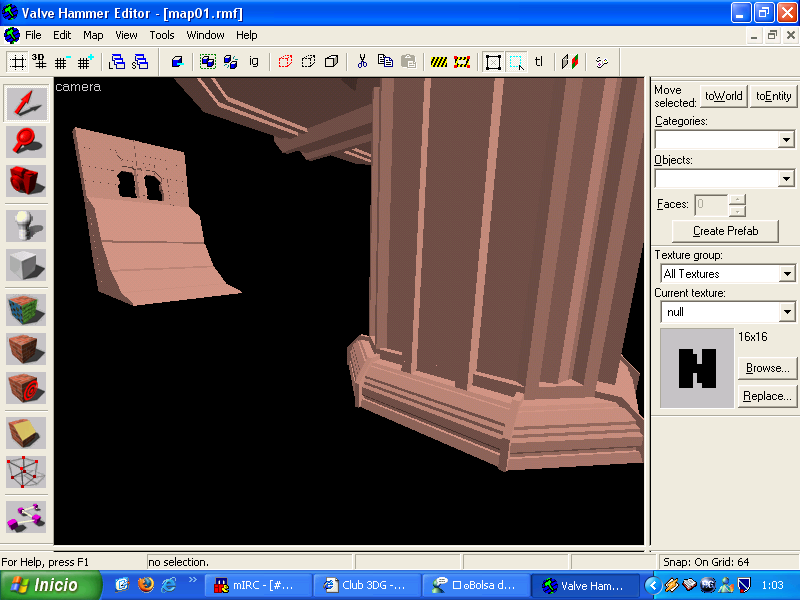Open the Map menu
The height and width of the screenshot is (600, 800).
[x=93, y=35]
